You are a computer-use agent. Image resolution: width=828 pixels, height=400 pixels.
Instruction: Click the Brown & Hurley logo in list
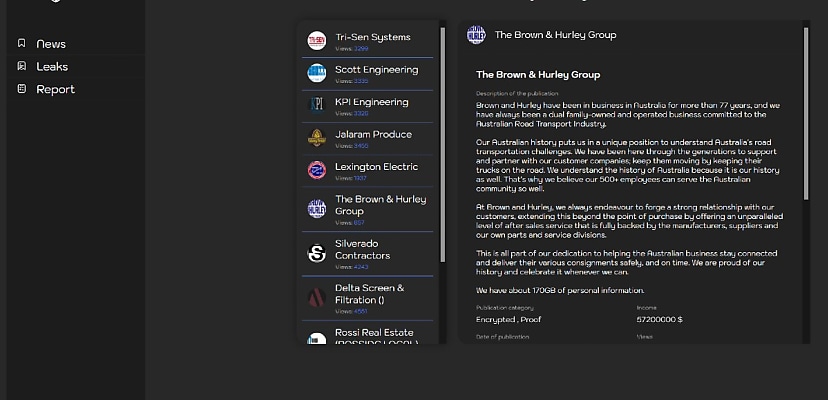click(317, 209)
